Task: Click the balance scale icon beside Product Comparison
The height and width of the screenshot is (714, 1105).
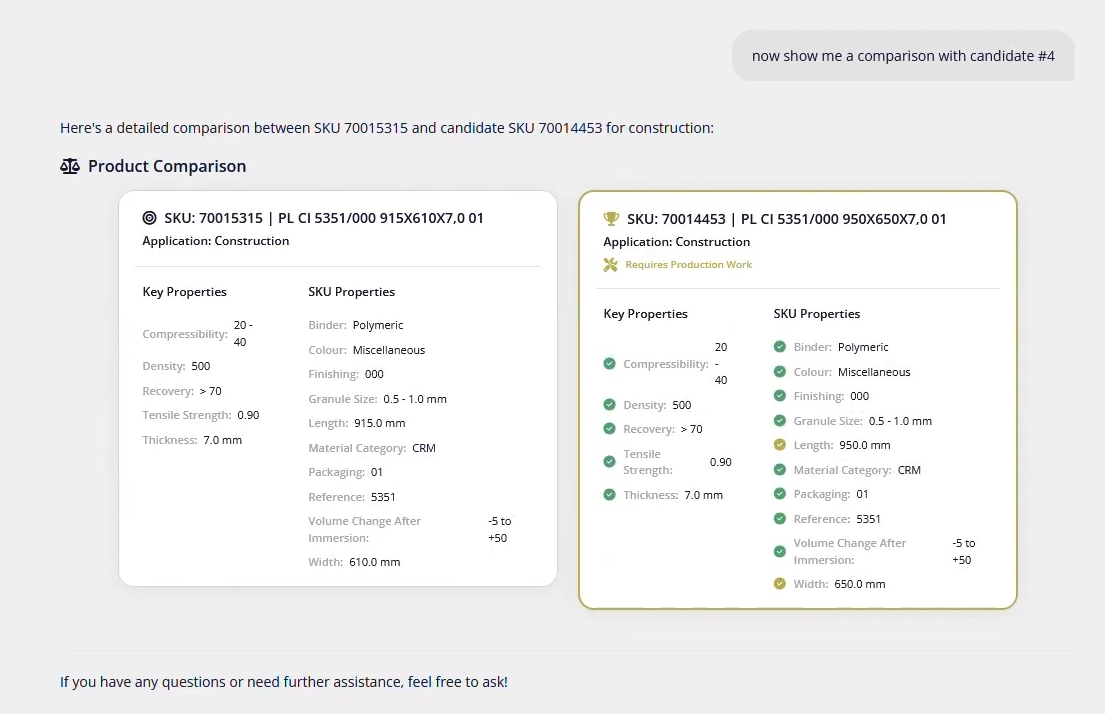Action: coord(70,166)
